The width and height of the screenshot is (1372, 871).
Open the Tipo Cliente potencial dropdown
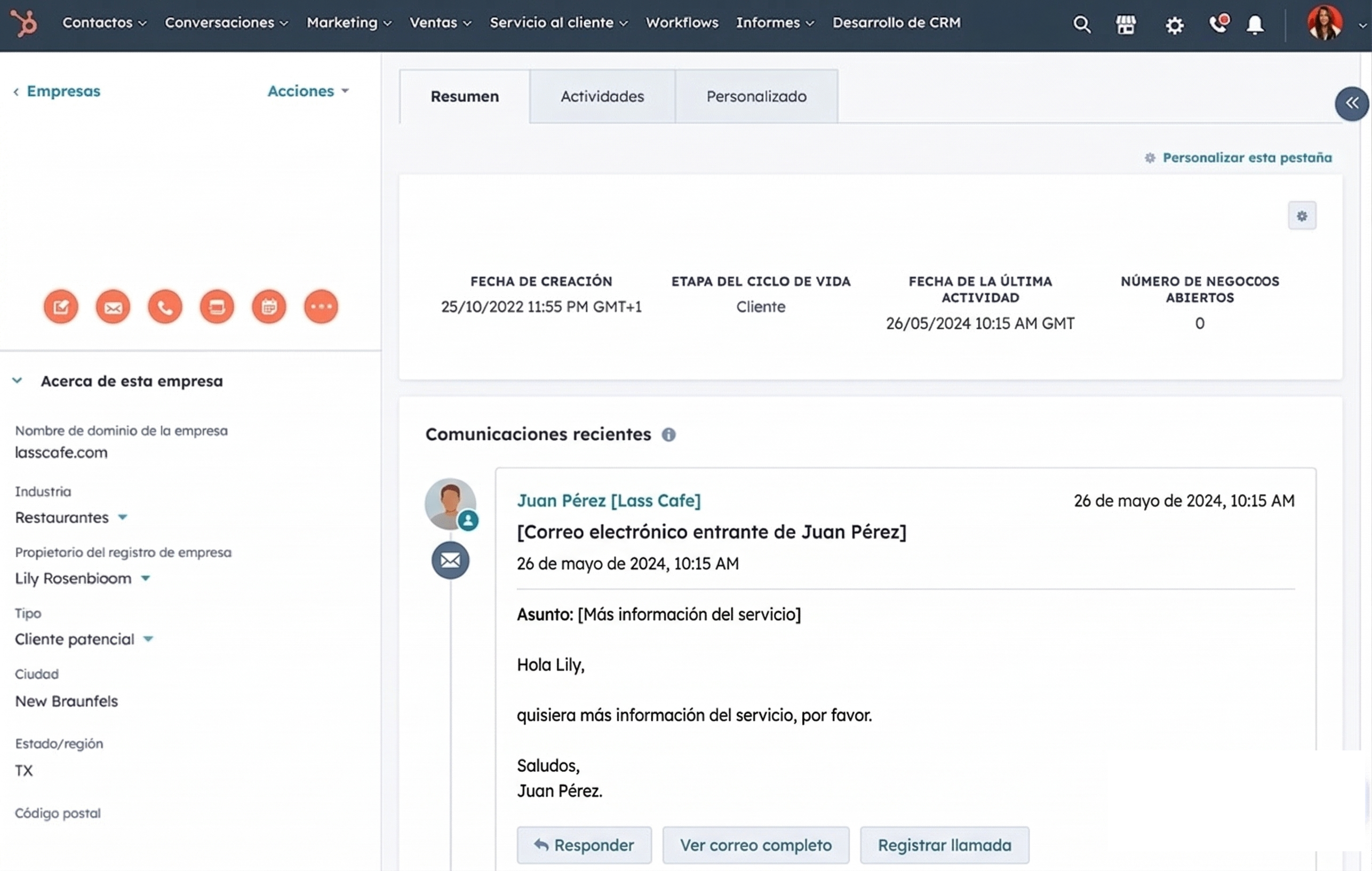[148, 639]
